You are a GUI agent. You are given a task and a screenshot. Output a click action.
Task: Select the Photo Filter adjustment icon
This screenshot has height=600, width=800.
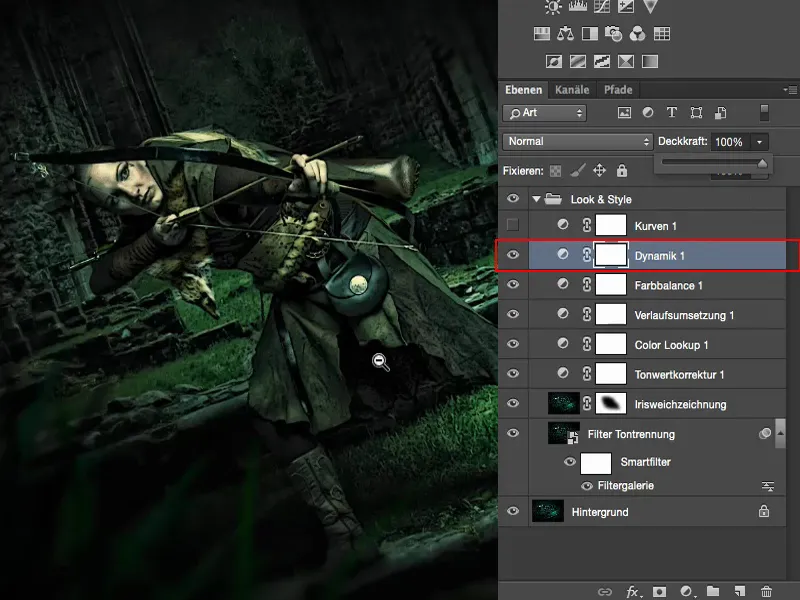(615, 33)
